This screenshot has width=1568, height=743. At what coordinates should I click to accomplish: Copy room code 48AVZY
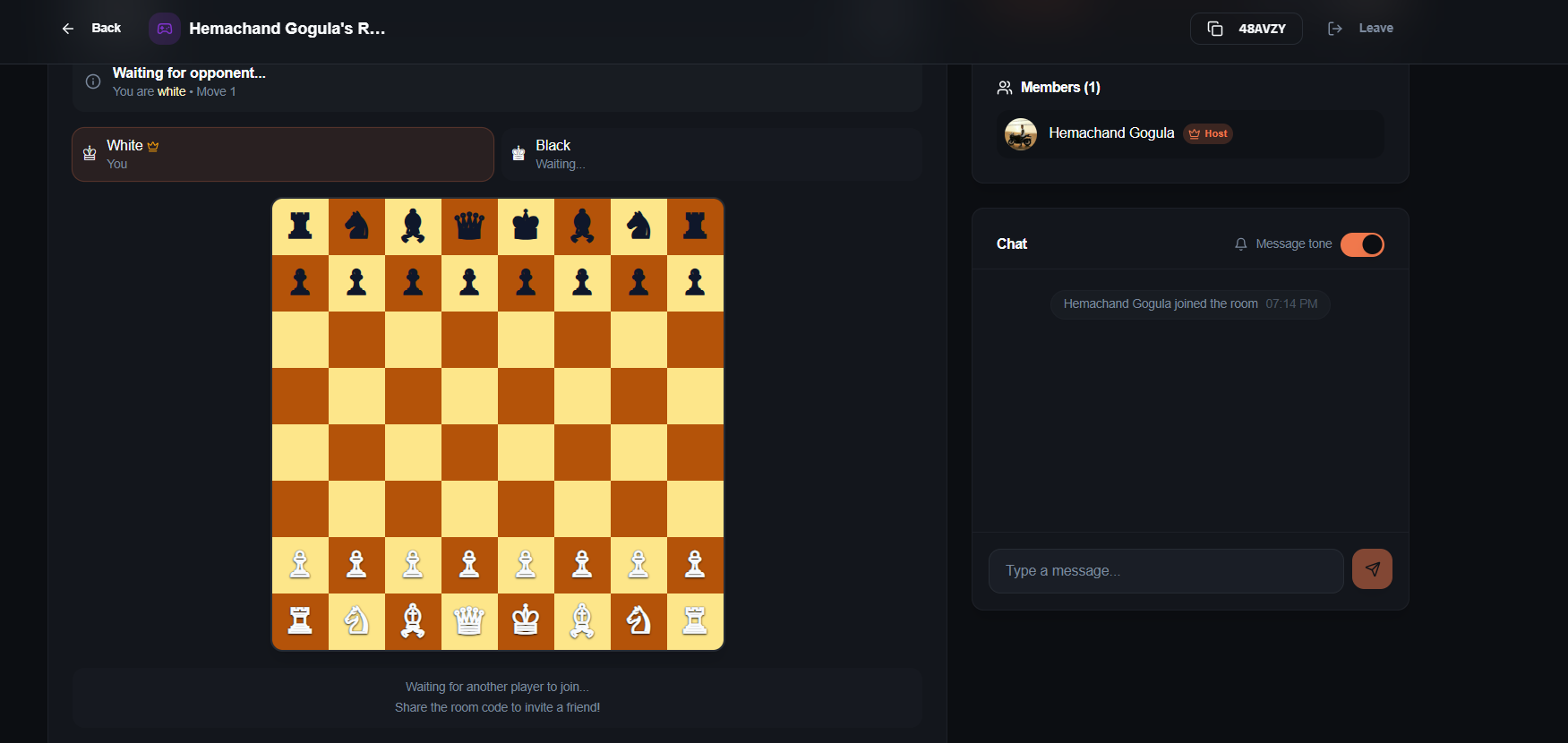(1246, 29)
